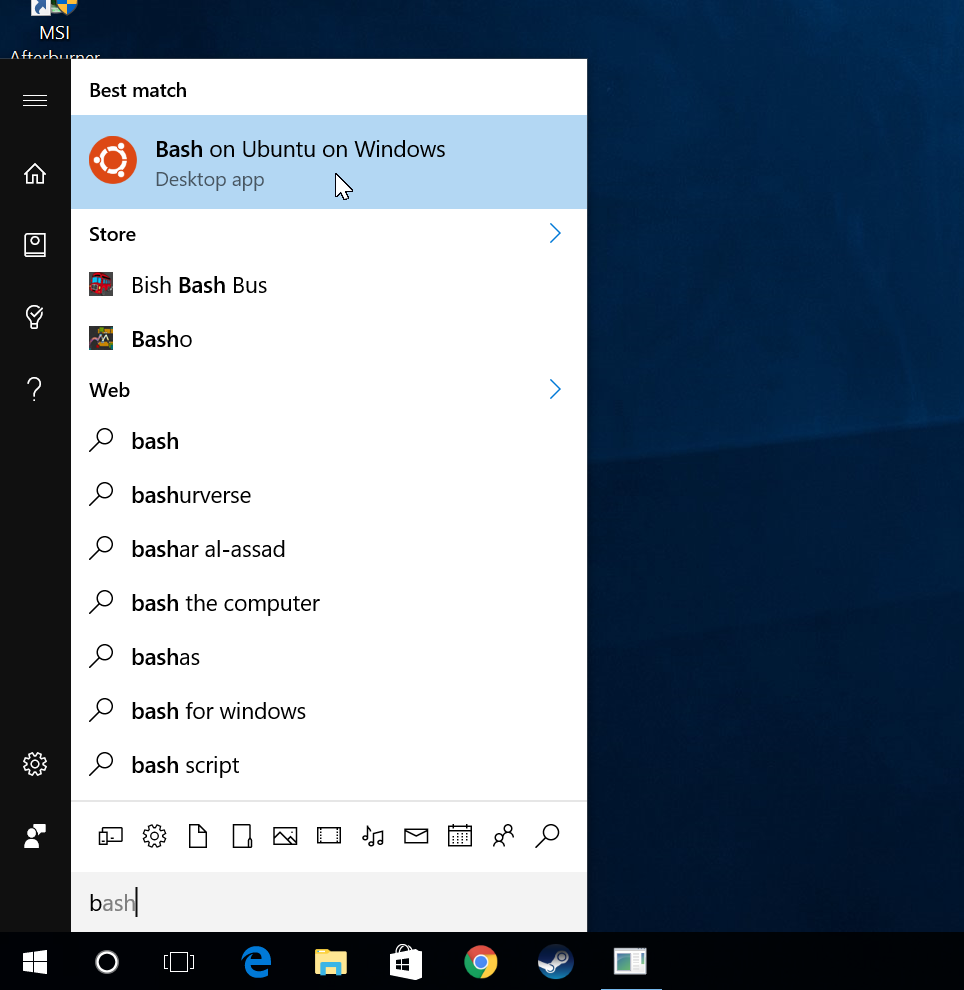Launch Steam from taskbar
Screen dimensions: 964x990
556,962
